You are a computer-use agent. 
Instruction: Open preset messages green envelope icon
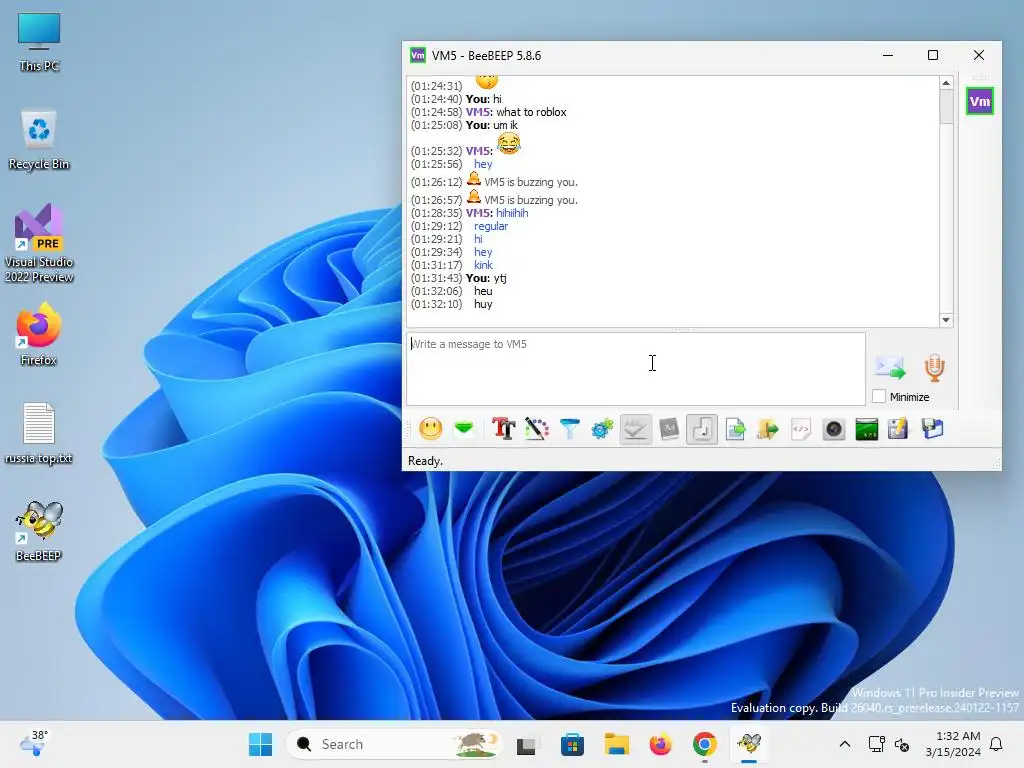464,429
